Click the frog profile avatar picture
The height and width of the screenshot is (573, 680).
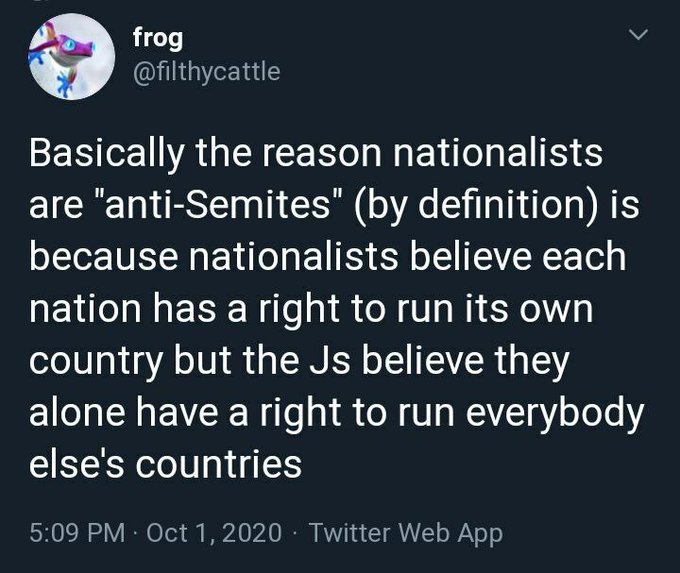coord(71,56)
